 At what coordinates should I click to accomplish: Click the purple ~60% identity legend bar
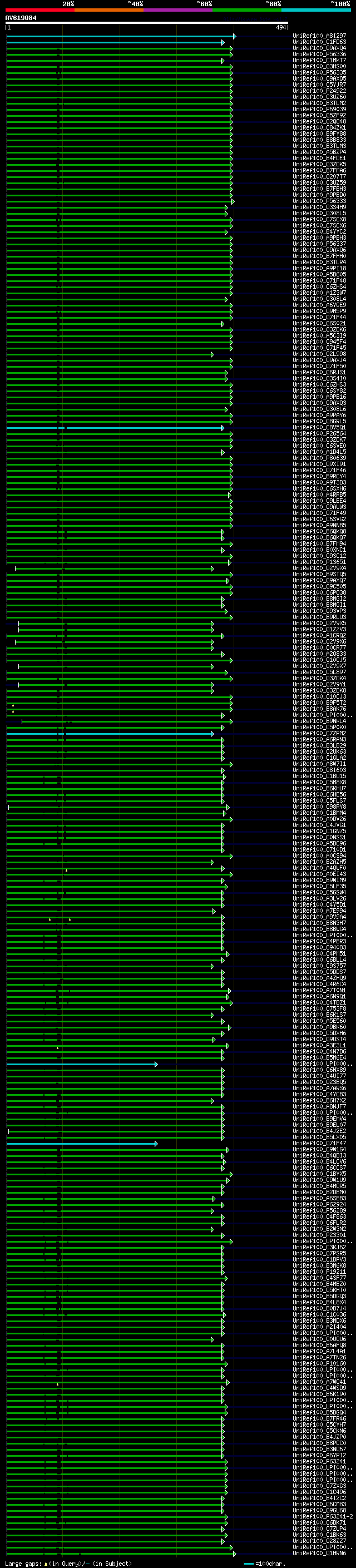(177, 10)
